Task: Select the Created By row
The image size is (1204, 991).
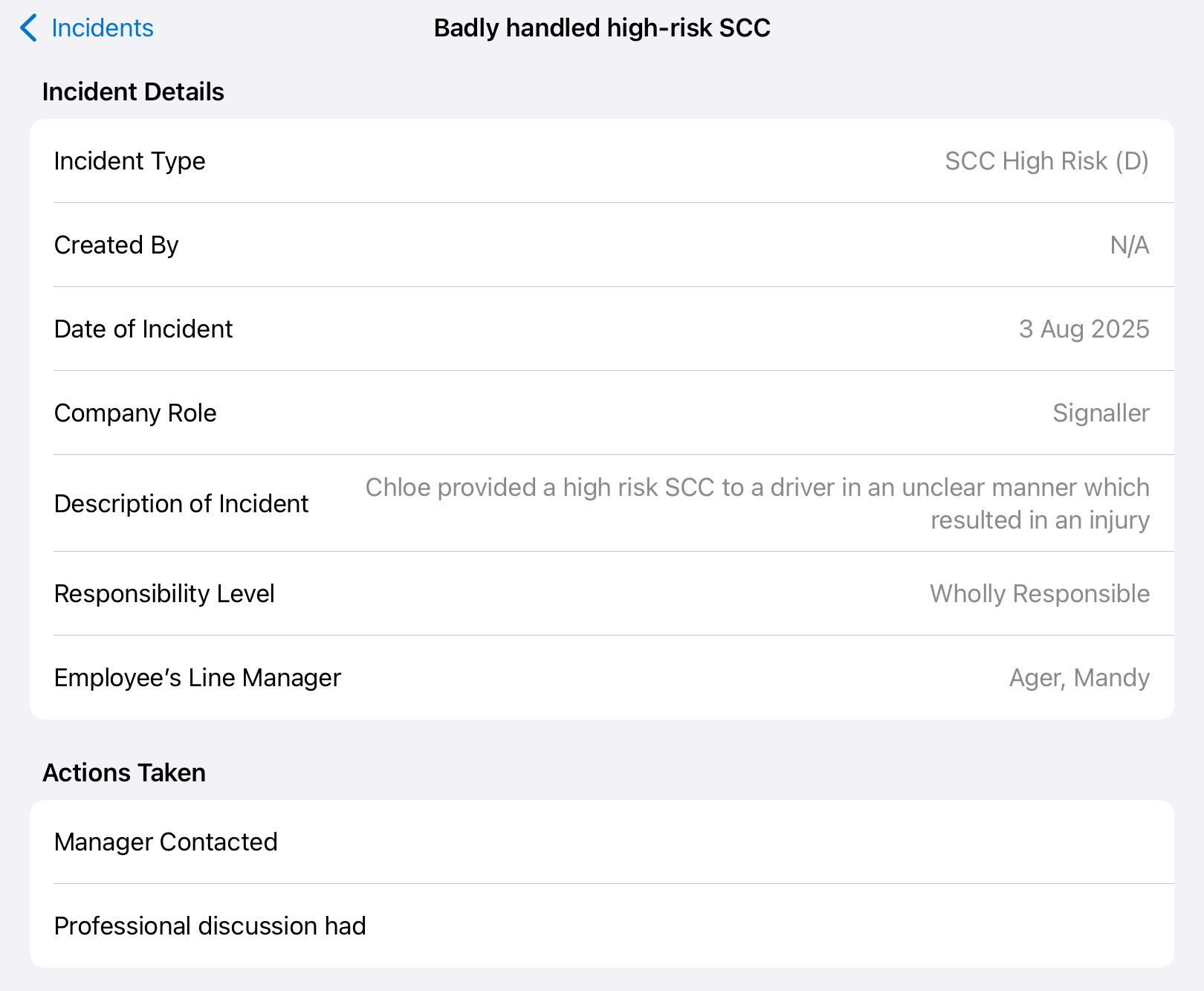Action: [x=602, y=245]
